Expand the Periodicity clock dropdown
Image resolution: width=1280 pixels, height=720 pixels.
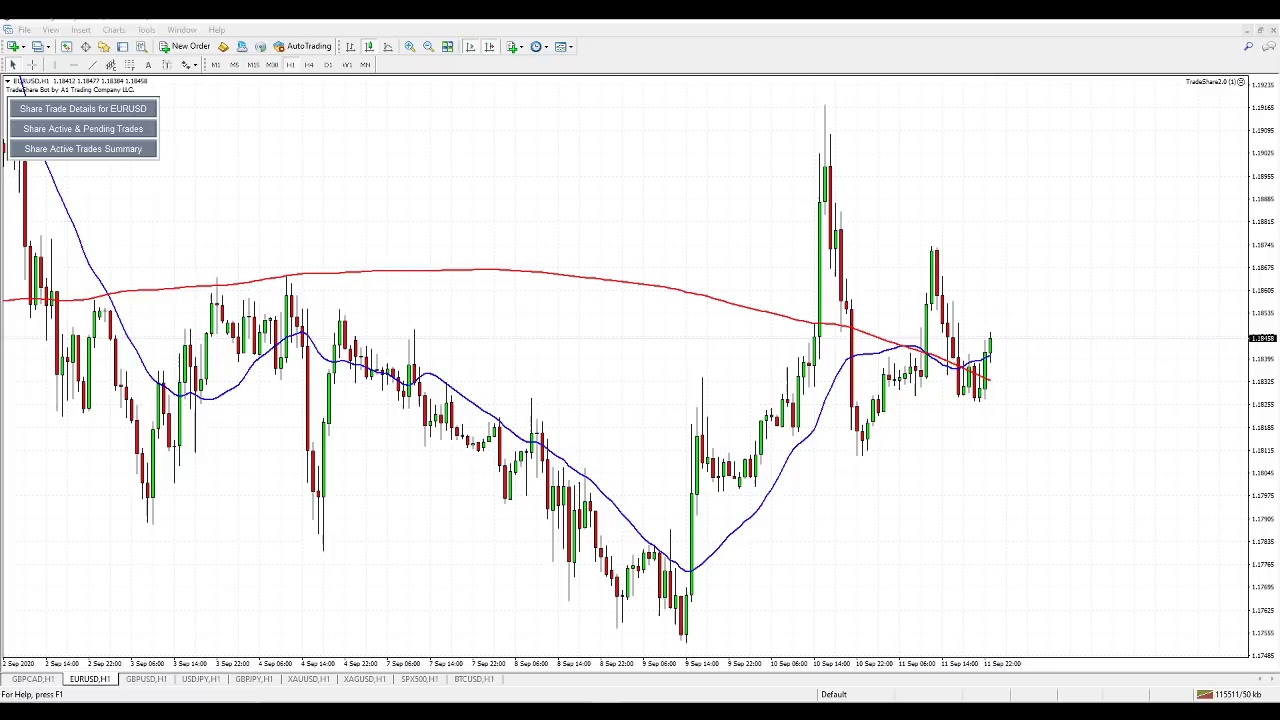(x=546, y=47)
